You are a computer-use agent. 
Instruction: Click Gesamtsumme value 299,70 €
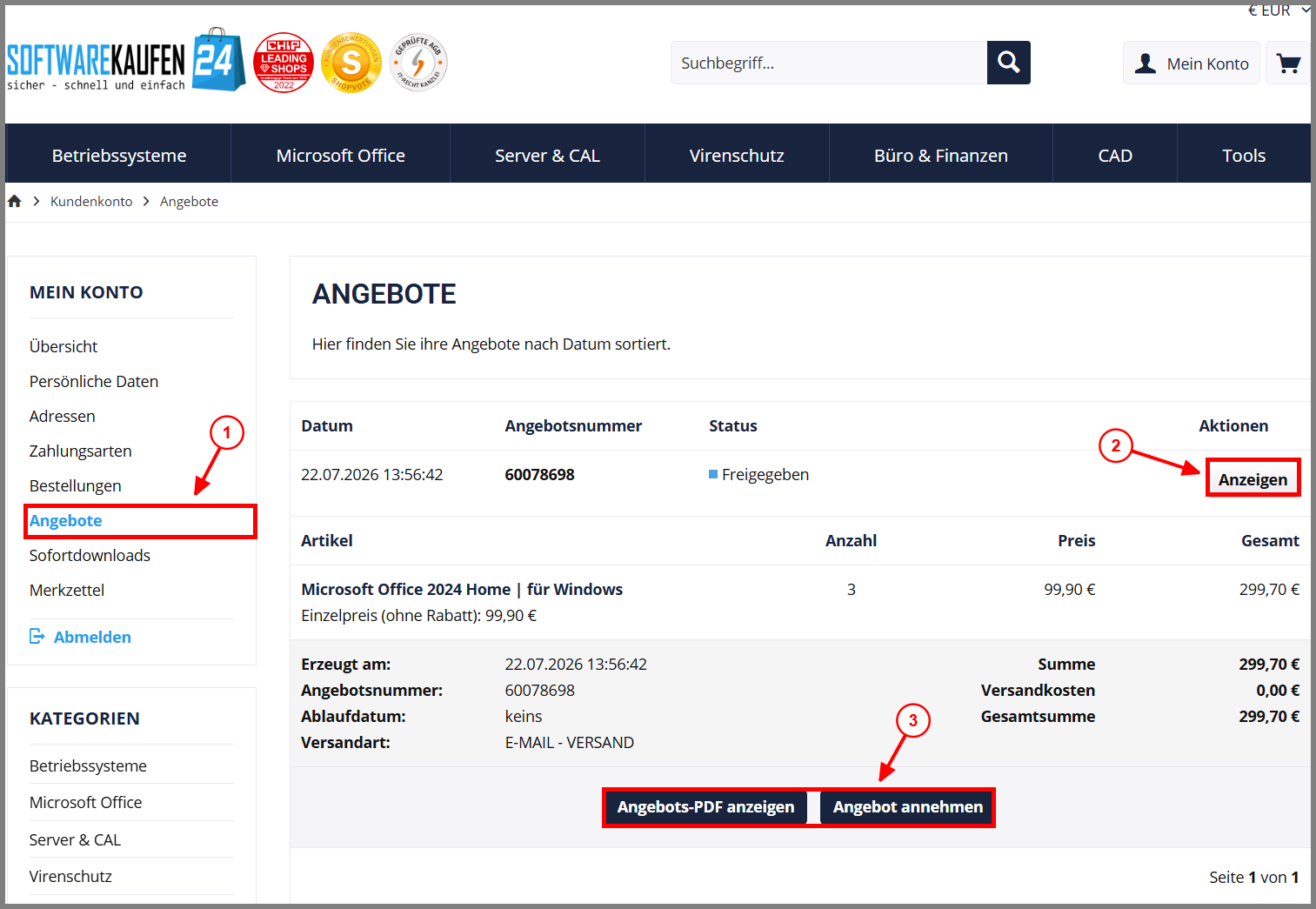click(1269, 716)
